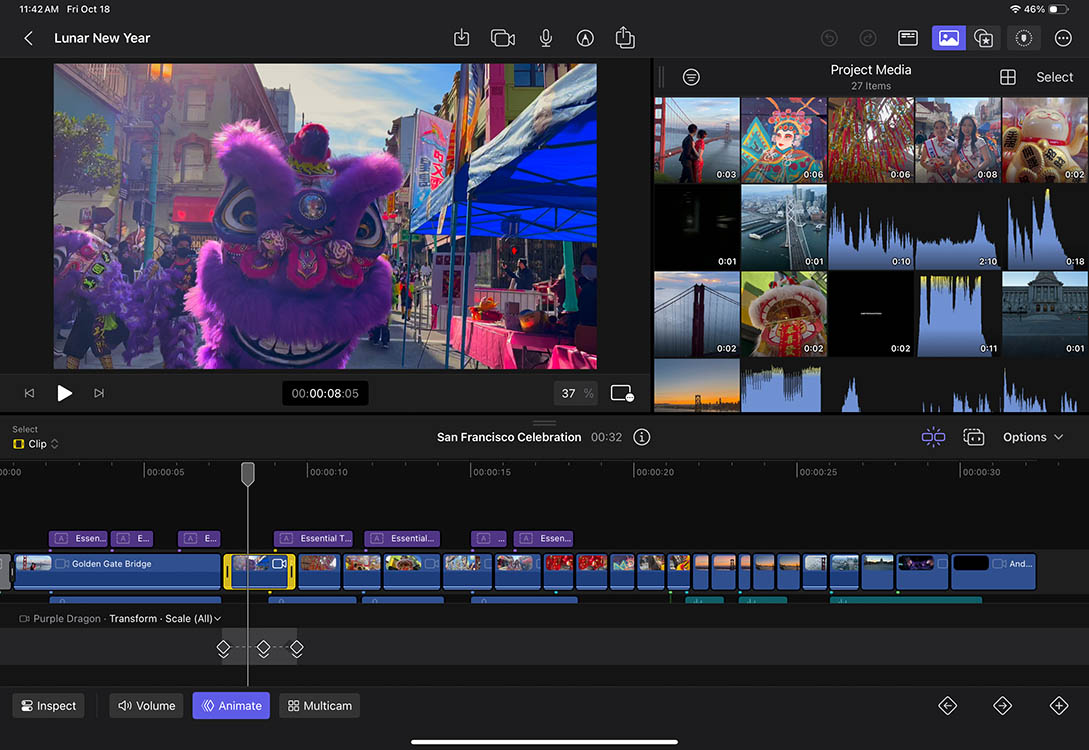Open the record voiceover microphone icon
This screenshot has width=1089, height=750.
pos(545,37)
